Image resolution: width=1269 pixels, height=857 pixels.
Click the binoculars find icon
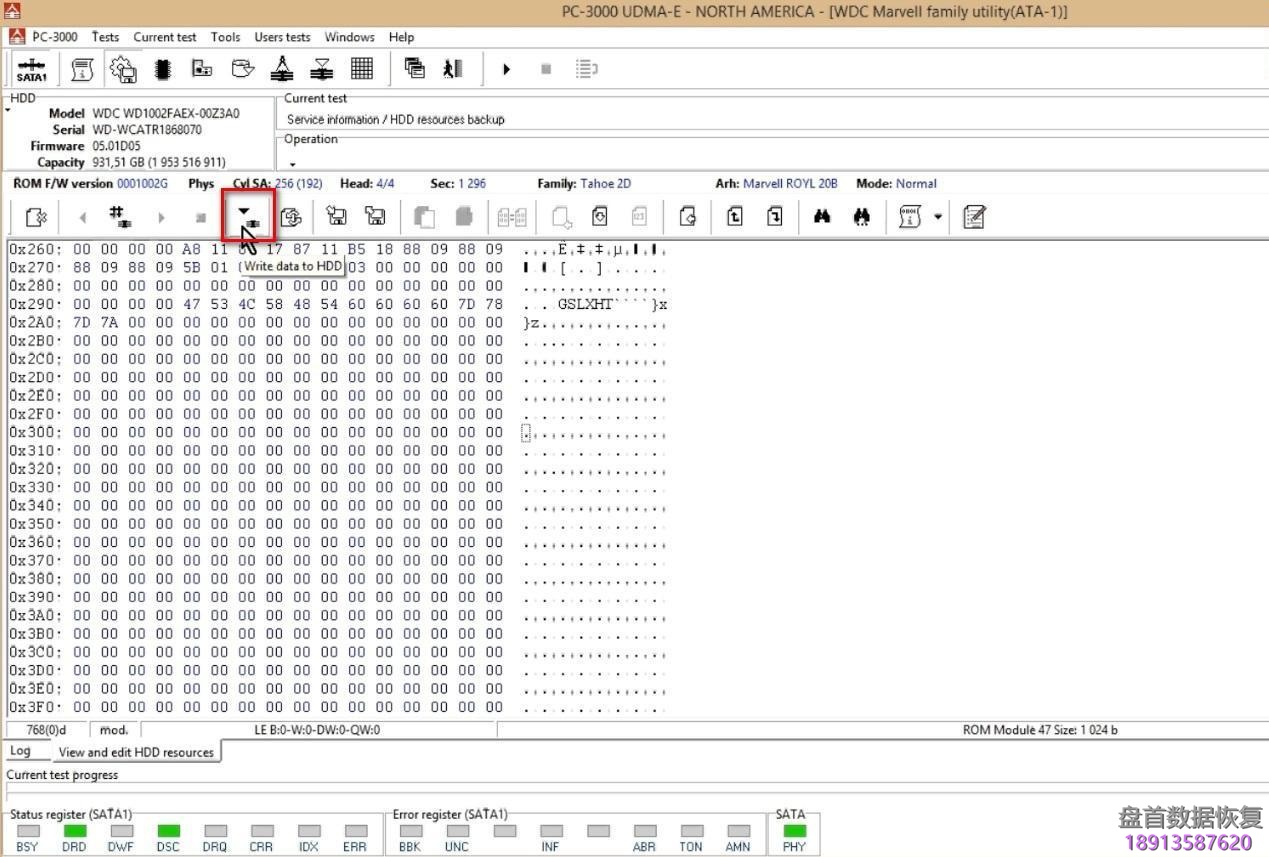(822, 217)
